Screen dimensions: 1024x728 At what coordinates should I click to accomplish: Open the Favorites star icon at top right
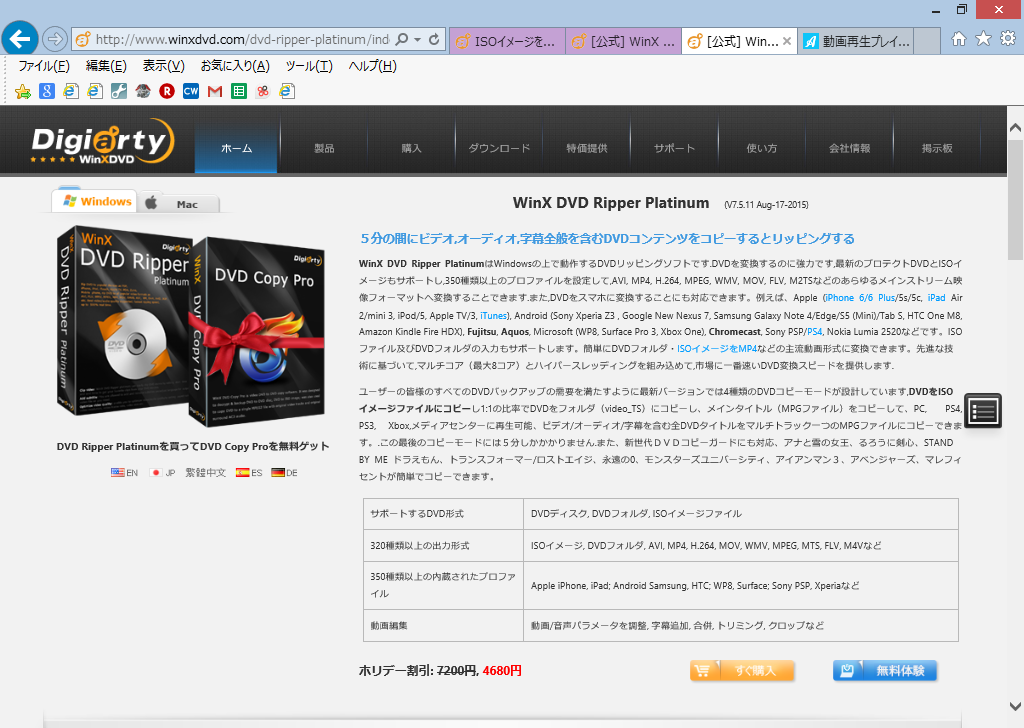coord(983,39)
